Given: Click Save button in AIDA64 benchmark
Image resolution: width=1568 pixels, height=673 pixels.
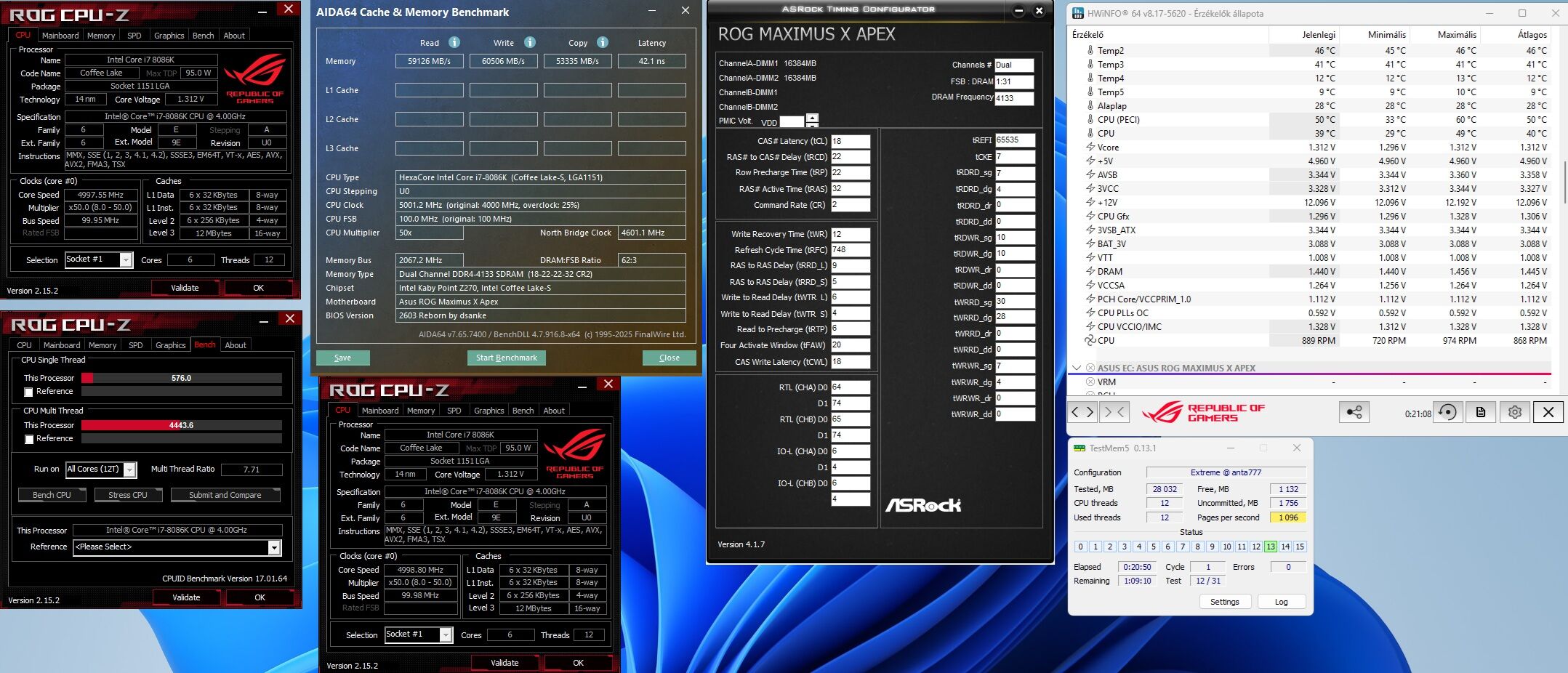Looking at the screenshot, I should 342,358.
